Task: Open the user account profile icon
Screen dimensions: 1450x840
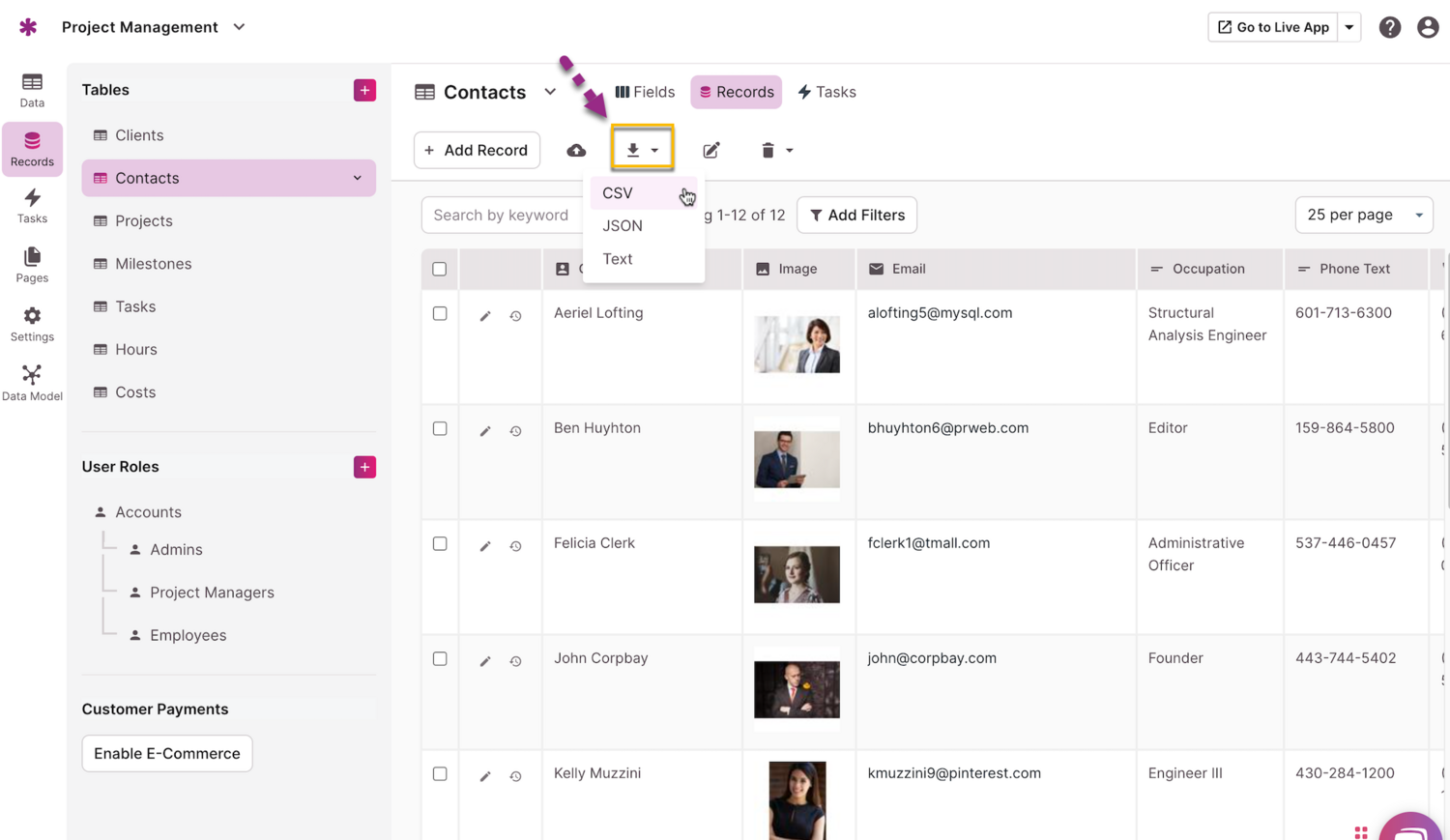Action: pos(1428,27)
